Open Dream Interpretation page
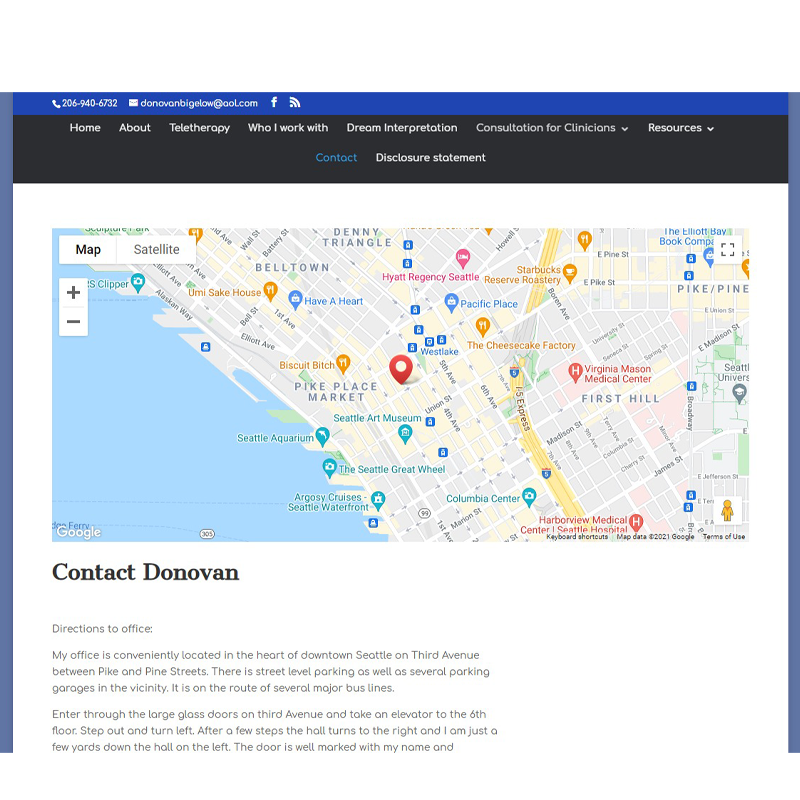Image resolution: width=800 pixels, height=800 pixels. point(402,128)
